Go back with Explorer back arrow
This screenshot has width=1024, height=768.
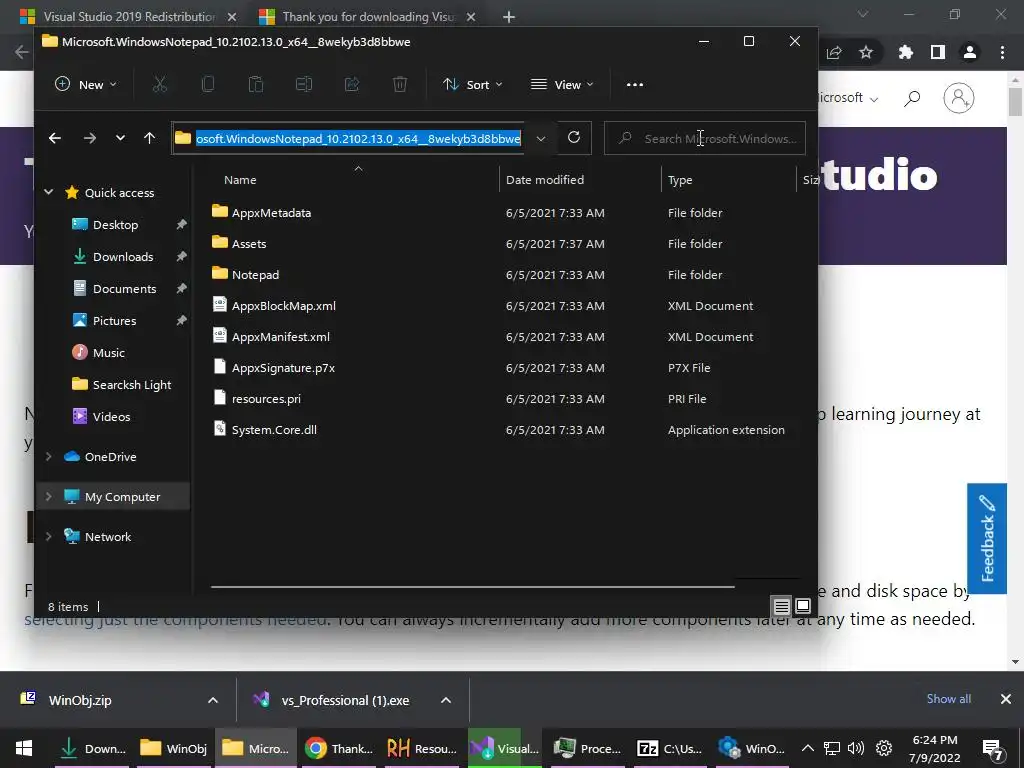click(55, 138)
